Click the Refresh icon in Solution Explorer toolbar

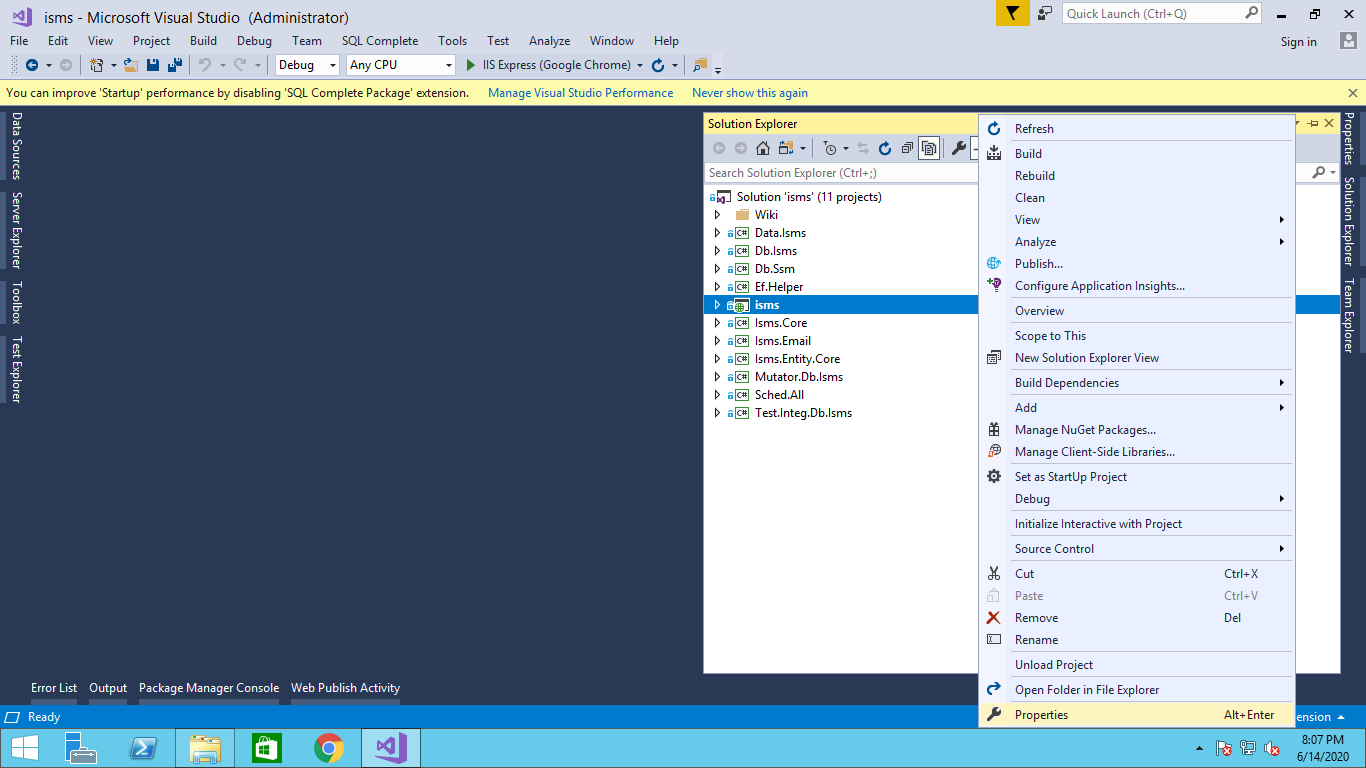tap(885, 148)
